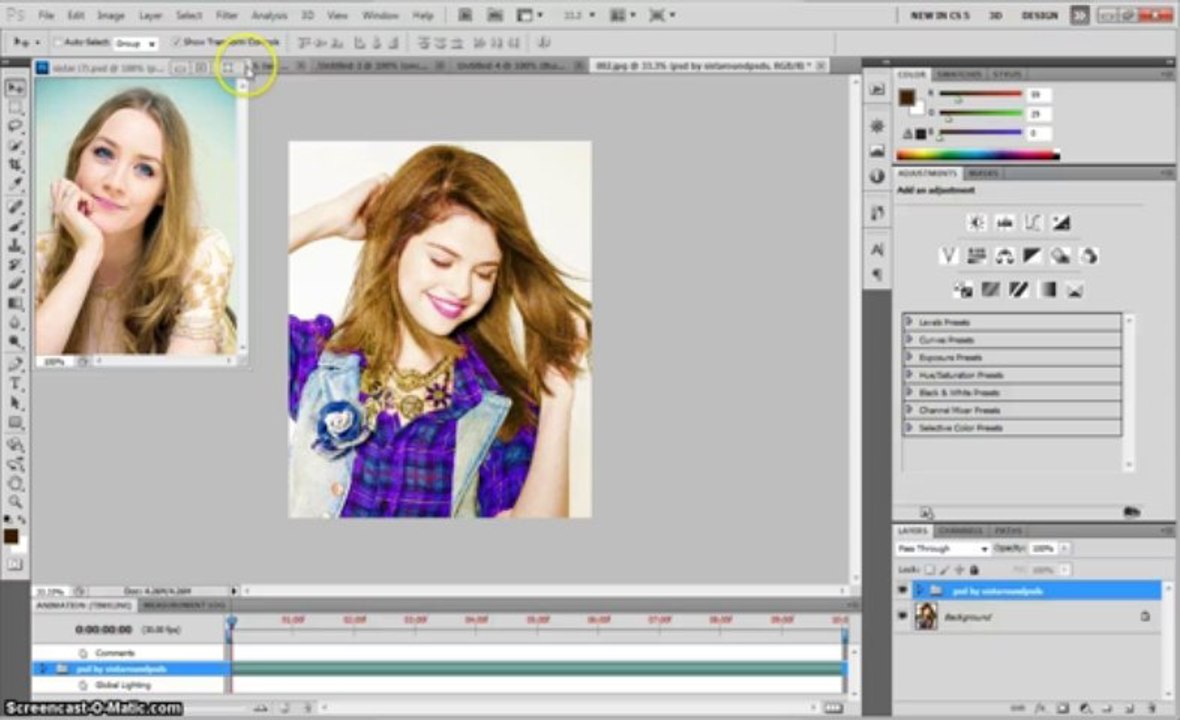The image size is (1180, 720).
Task: Click the Design workspace button
Action: click(1039, 15)
